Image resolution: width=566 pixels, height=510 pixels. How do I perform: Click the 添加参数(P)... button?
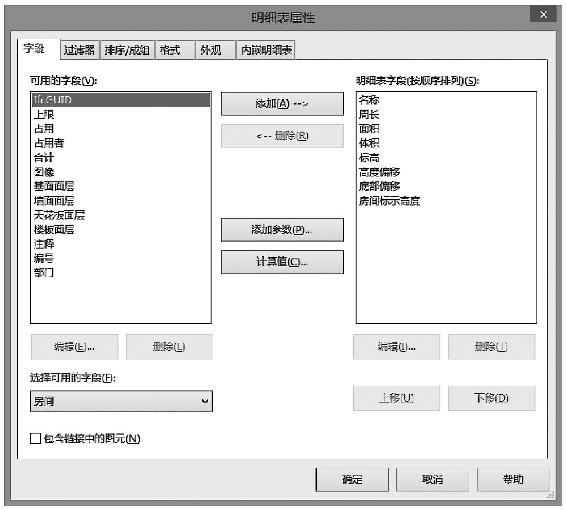(x=282, y=230)
